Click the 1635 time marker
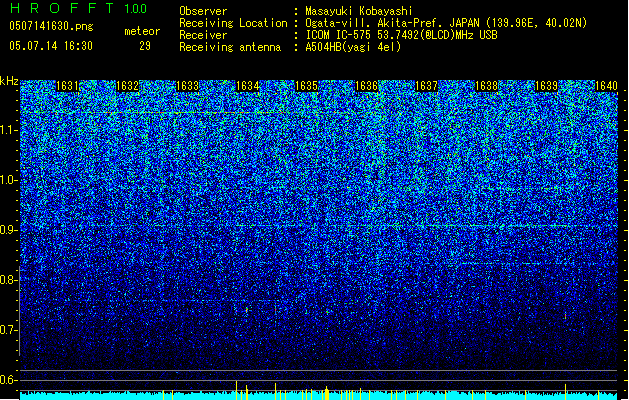629x400 pixels. click(307, 86)
